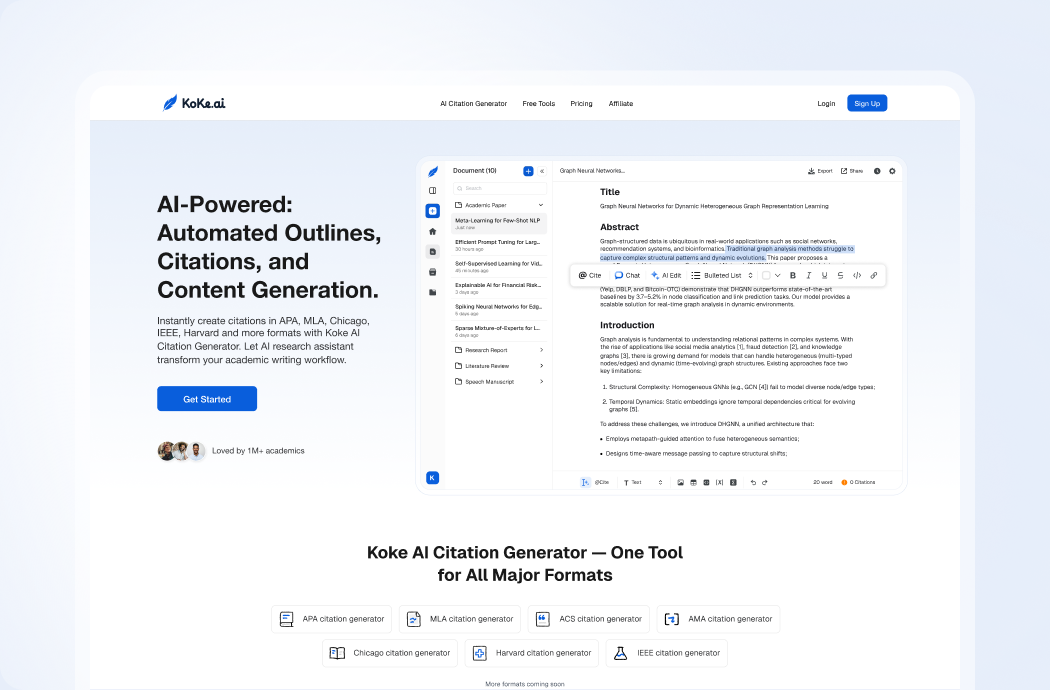This screenshot has width=1050, height=690.
Task: Open the highlight color swatch picker
Action: 770,275
